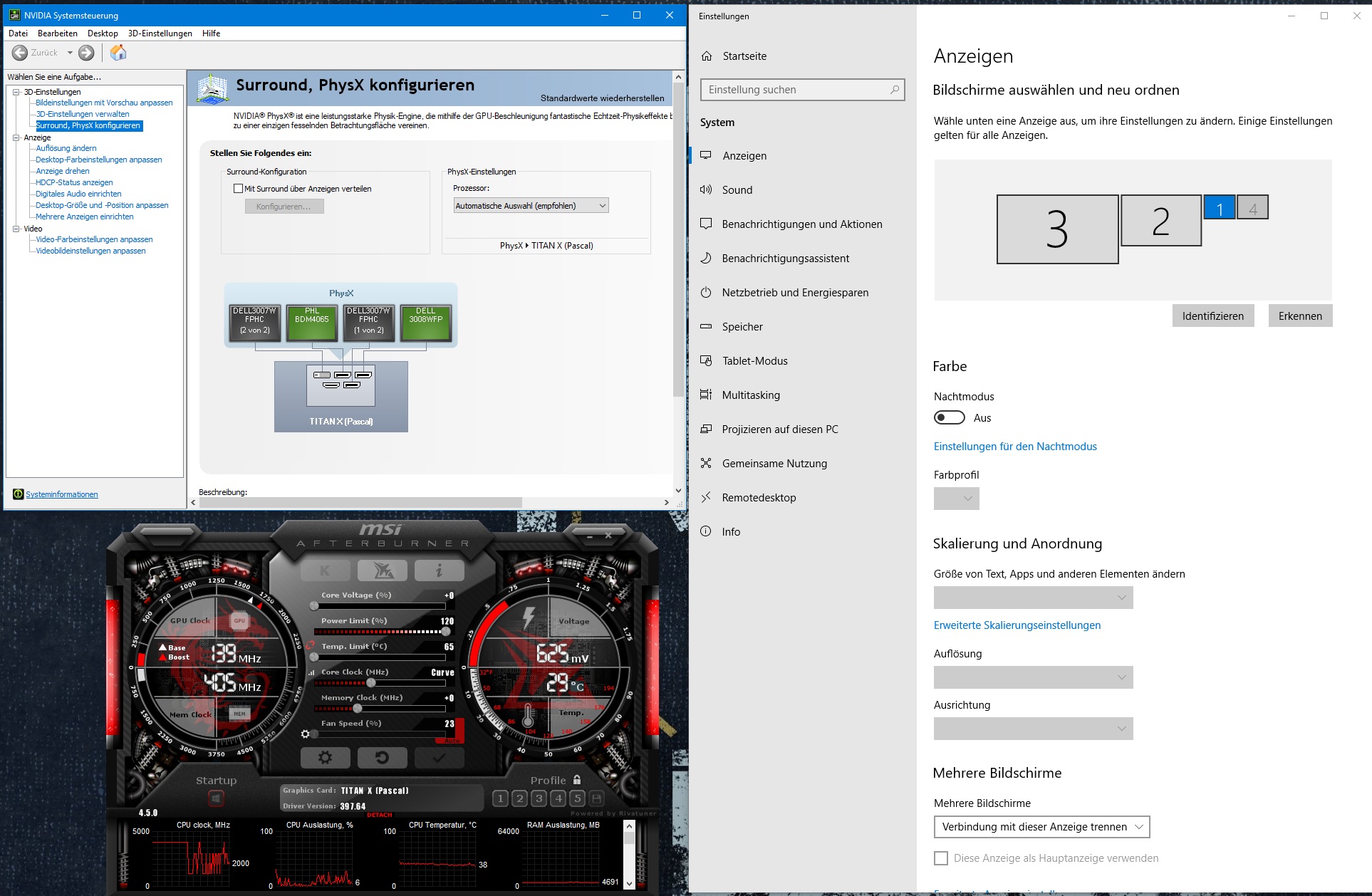The height and width of the screenshot is (896, 1372).
Task: Open the Farbprofil dropdown
Action: click(x=957, y=499)
